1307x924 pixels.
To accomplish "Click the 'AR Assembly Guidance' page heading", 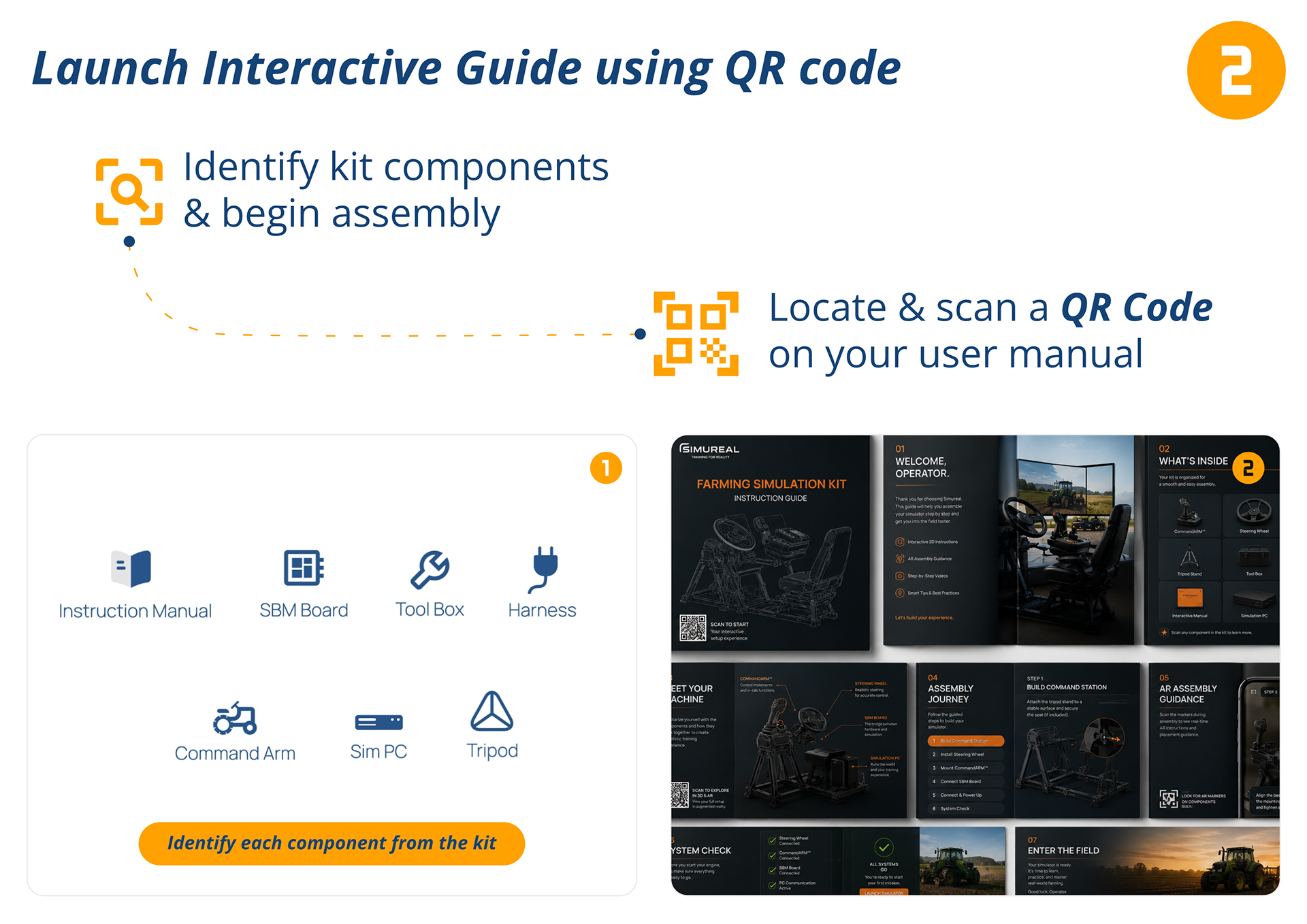I will (1188, 694).
